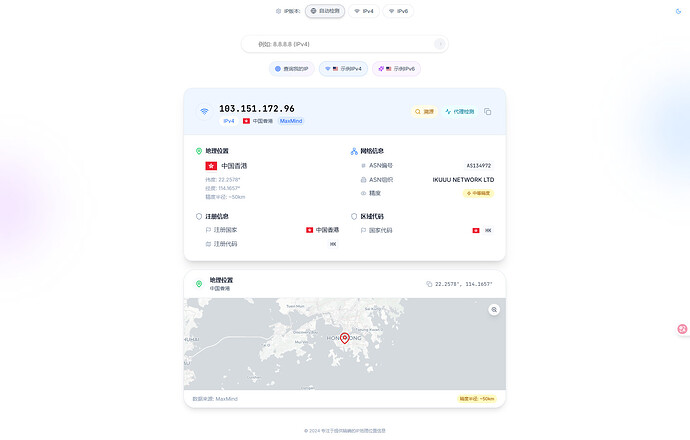Click the HK country code value
This screenshot has width=690, height=440.
coord(488,231)
